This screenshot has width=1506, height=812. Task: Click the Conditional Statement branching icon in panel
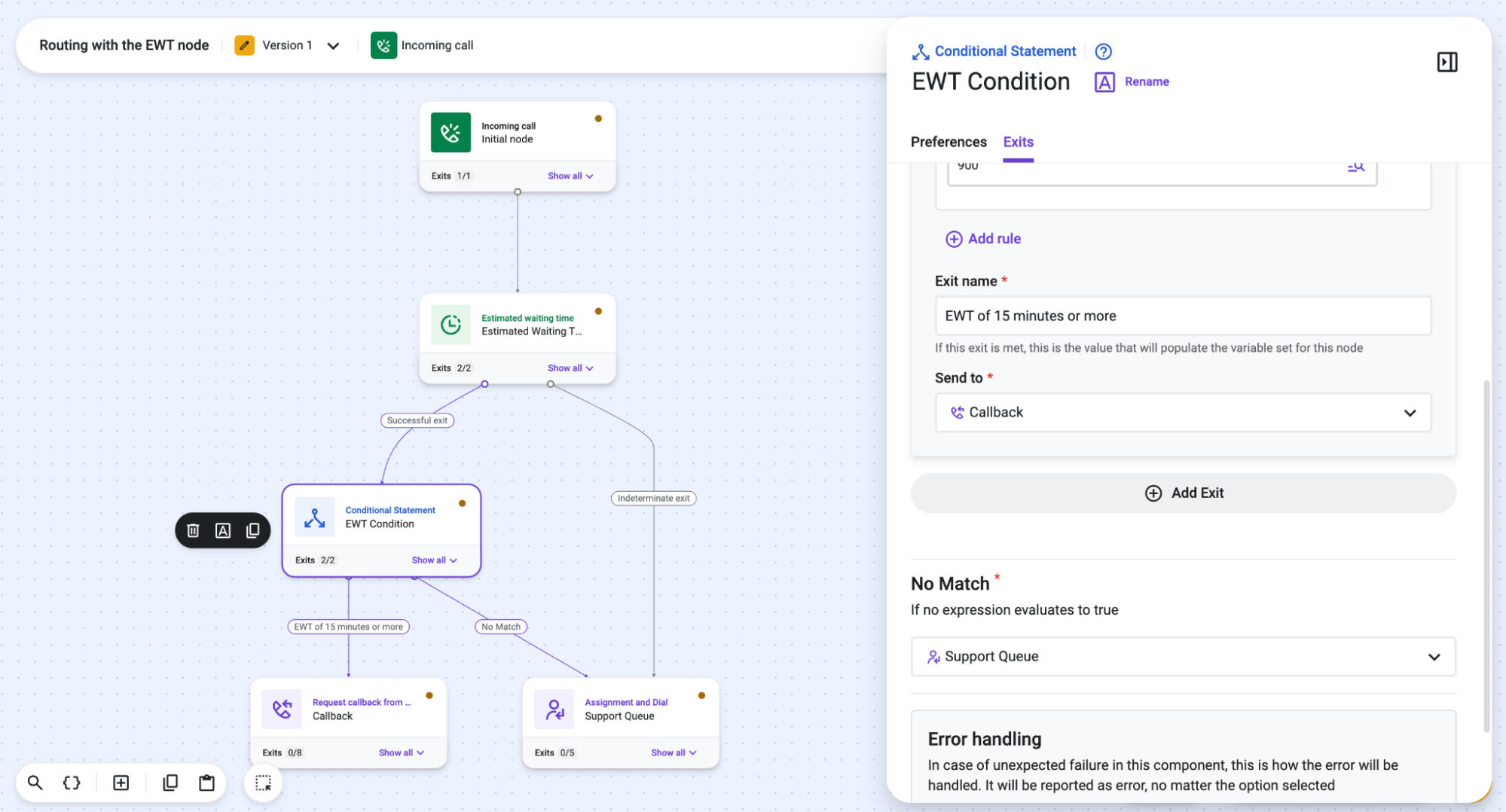pyautogui.click(x=920, y=52)
